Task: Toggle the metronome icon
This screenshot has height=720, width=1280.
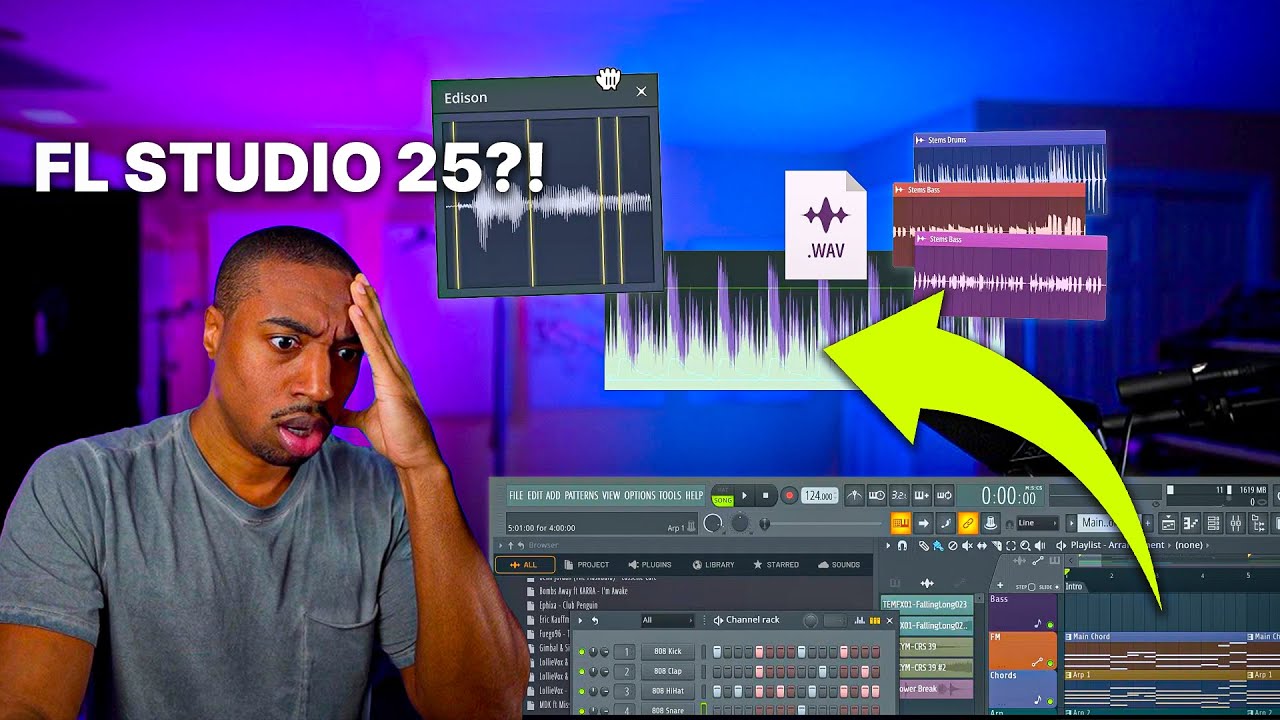Action: [x=854, y=495]
